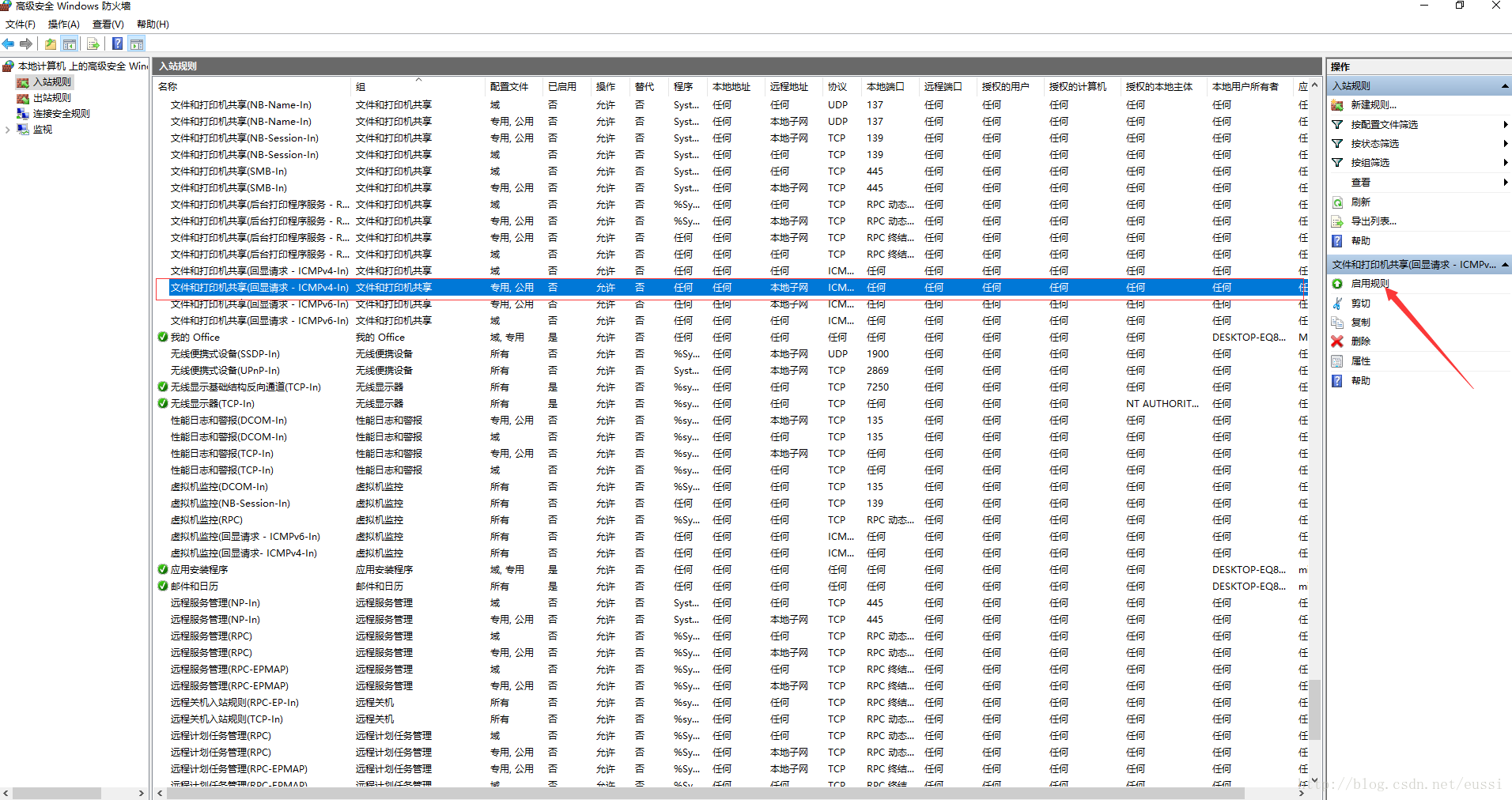Open 属性 for the selected rule
This screenshot has width=1512, height=800.
1360,361
